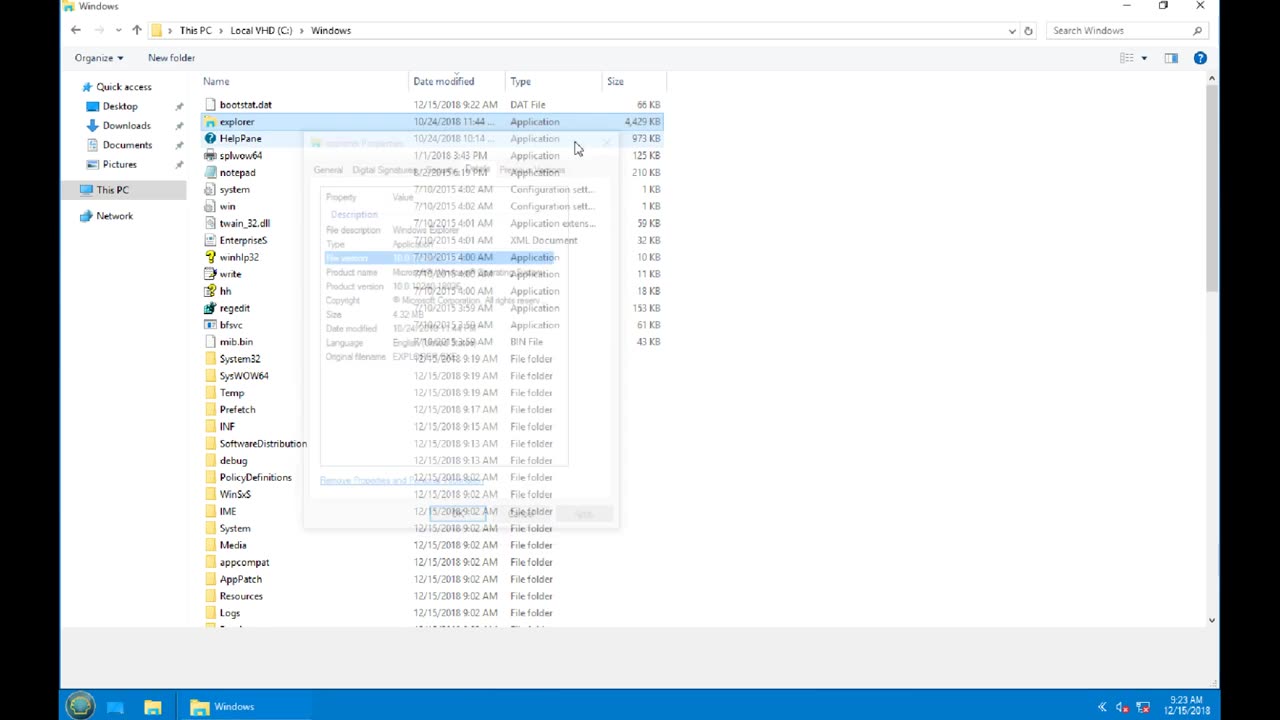Switch to the General tab in Properties
The image size is (1280, 720).
[x=328, y=170]
